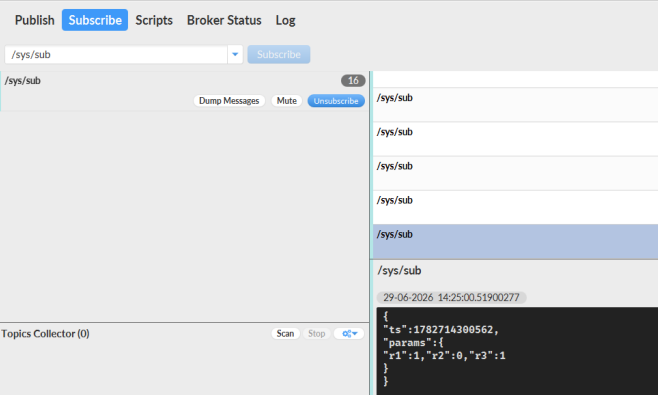This screenshot has width=658, height=395.
Task: Select the first /sys/sub message in the list
Action: [515, 105]
